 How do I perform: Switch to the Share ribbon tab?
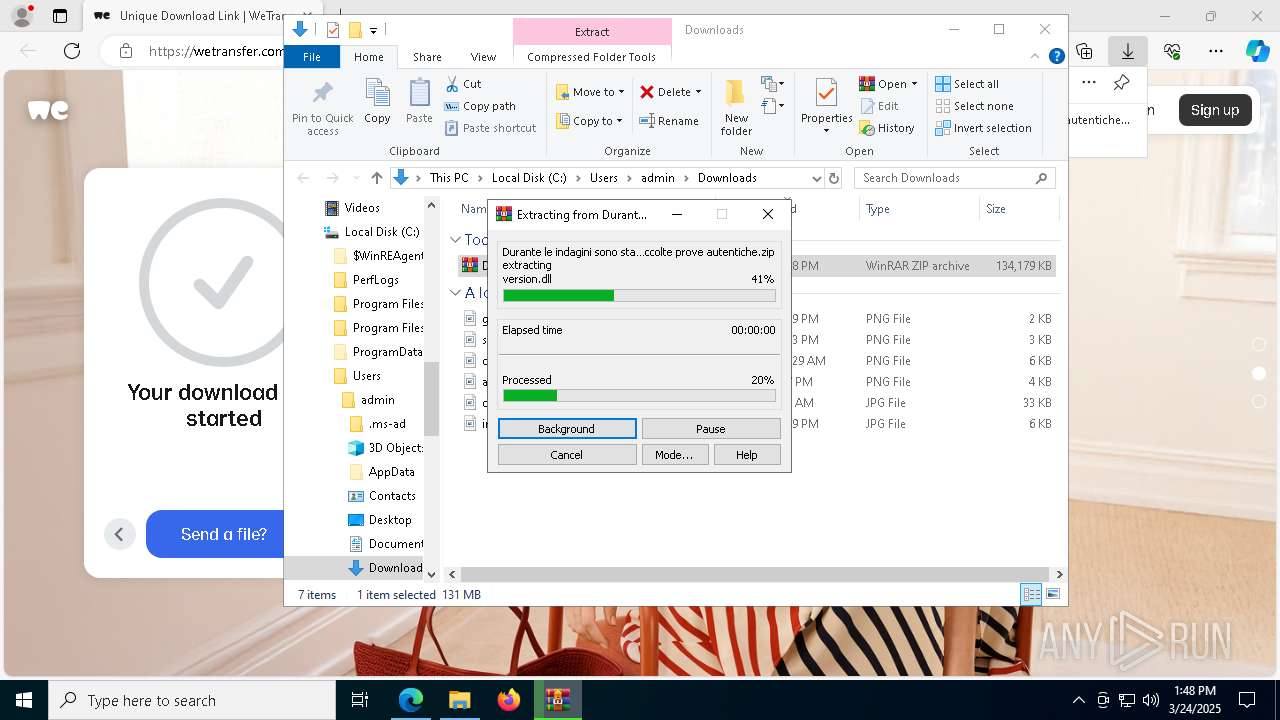point(427,57)
